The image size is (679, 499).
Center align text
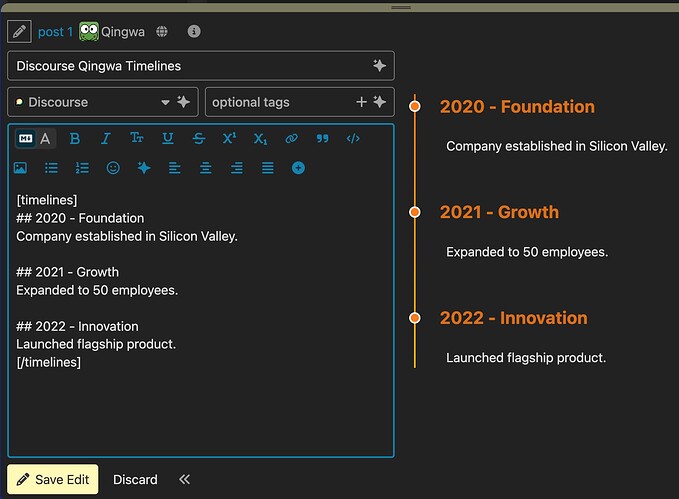(206, 168)
